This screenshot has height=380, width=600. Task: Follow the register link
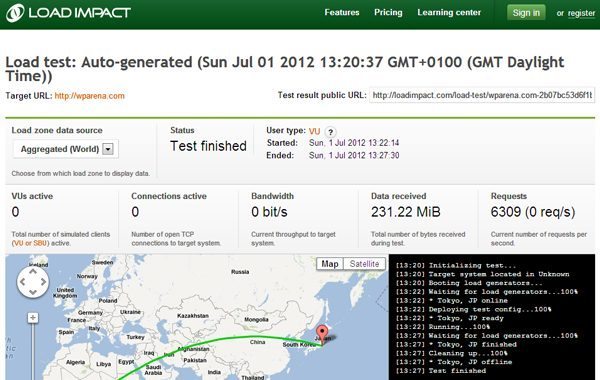pos(582,13)
